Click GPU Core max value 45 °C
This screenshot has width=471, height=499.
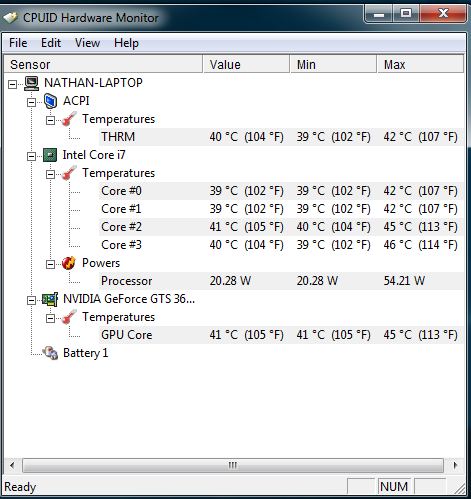(x=421, y=335)
